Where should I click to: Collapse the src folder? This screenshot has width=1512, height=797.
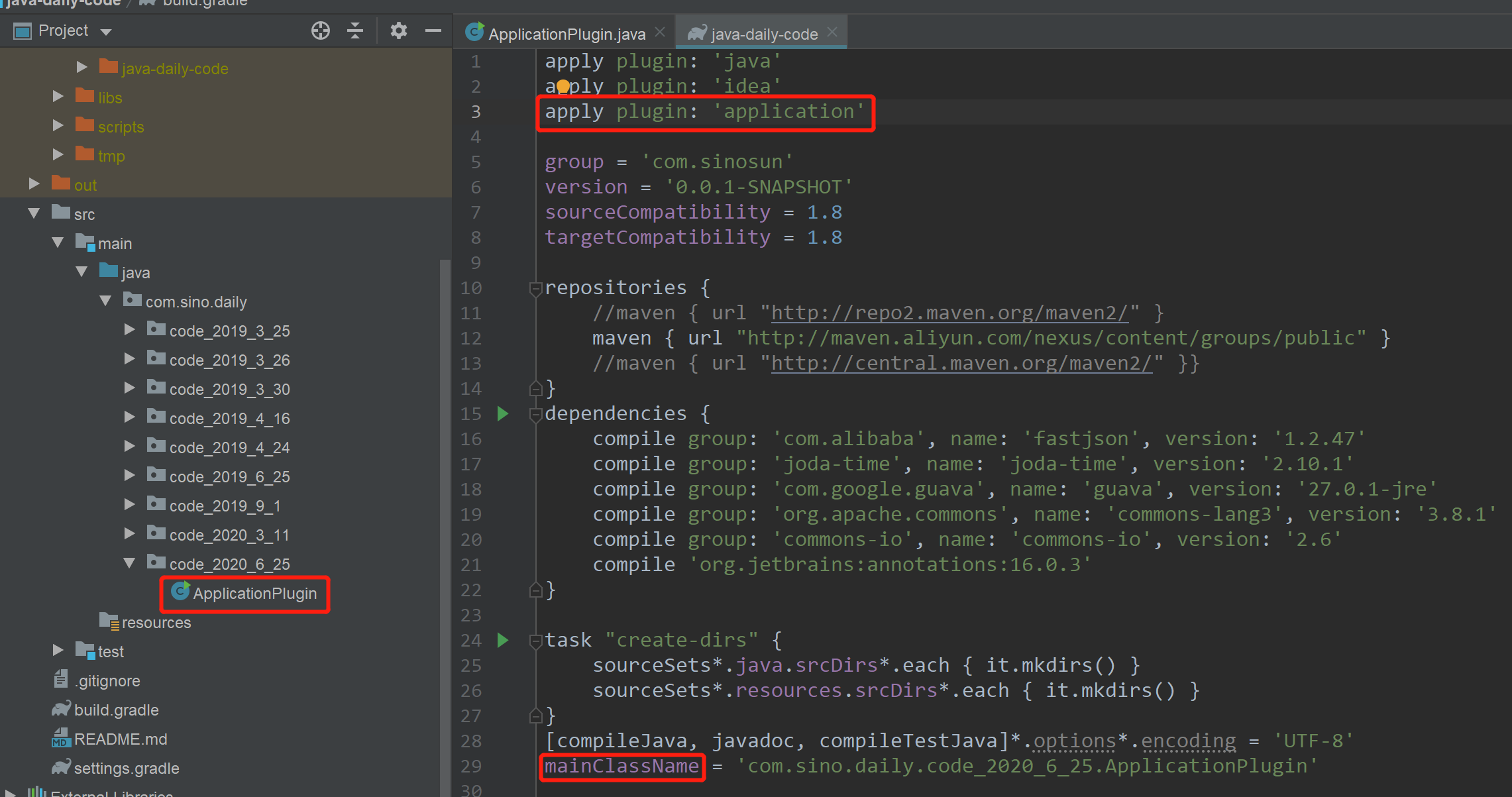[34, 213]
